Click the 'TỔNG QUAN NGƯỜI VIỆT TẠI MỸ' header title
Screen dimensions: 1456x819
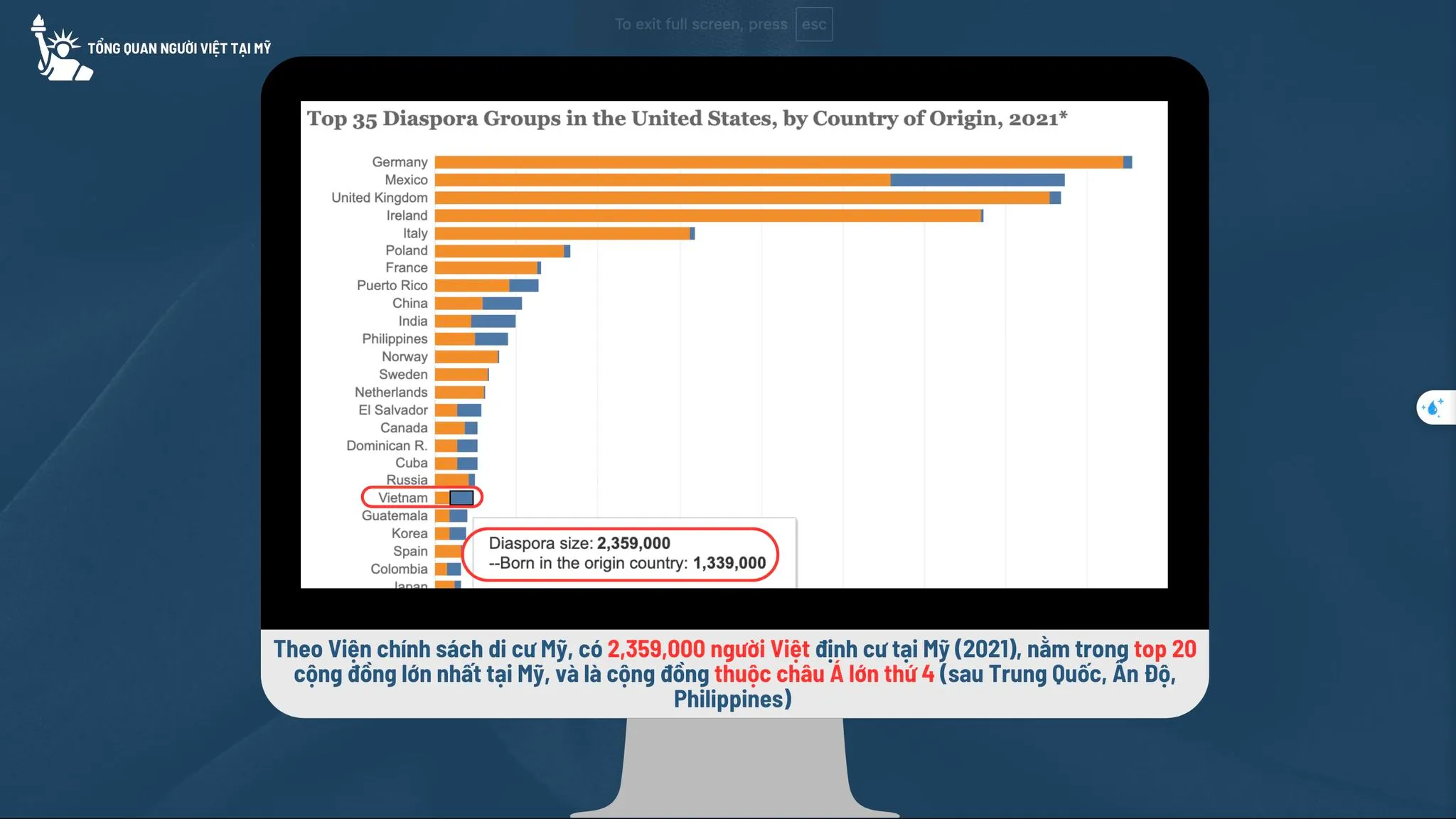(x=179, y=48)
